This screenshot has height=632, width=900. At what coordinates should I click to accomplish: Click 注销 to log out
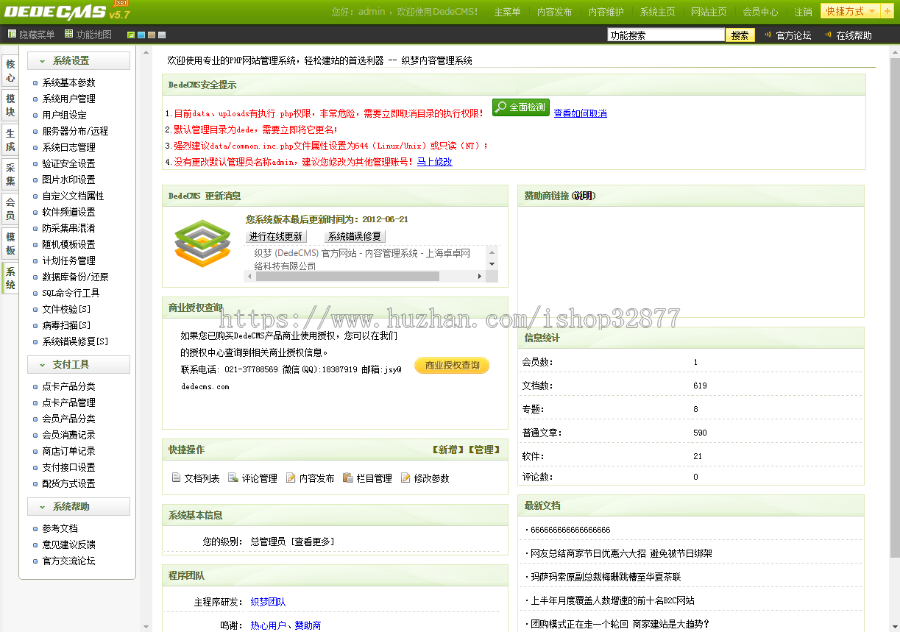[803, 11]
